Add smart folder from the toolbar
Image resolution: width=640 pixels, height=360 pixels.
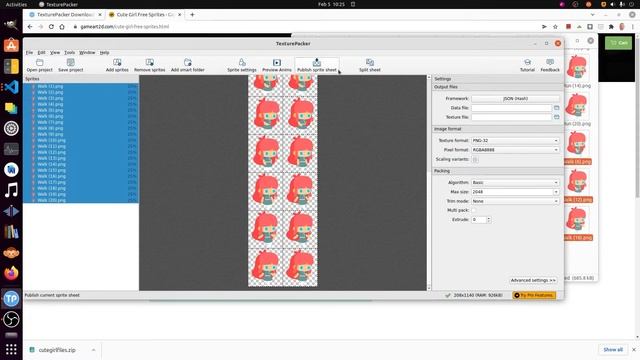(x=188, y=65)
